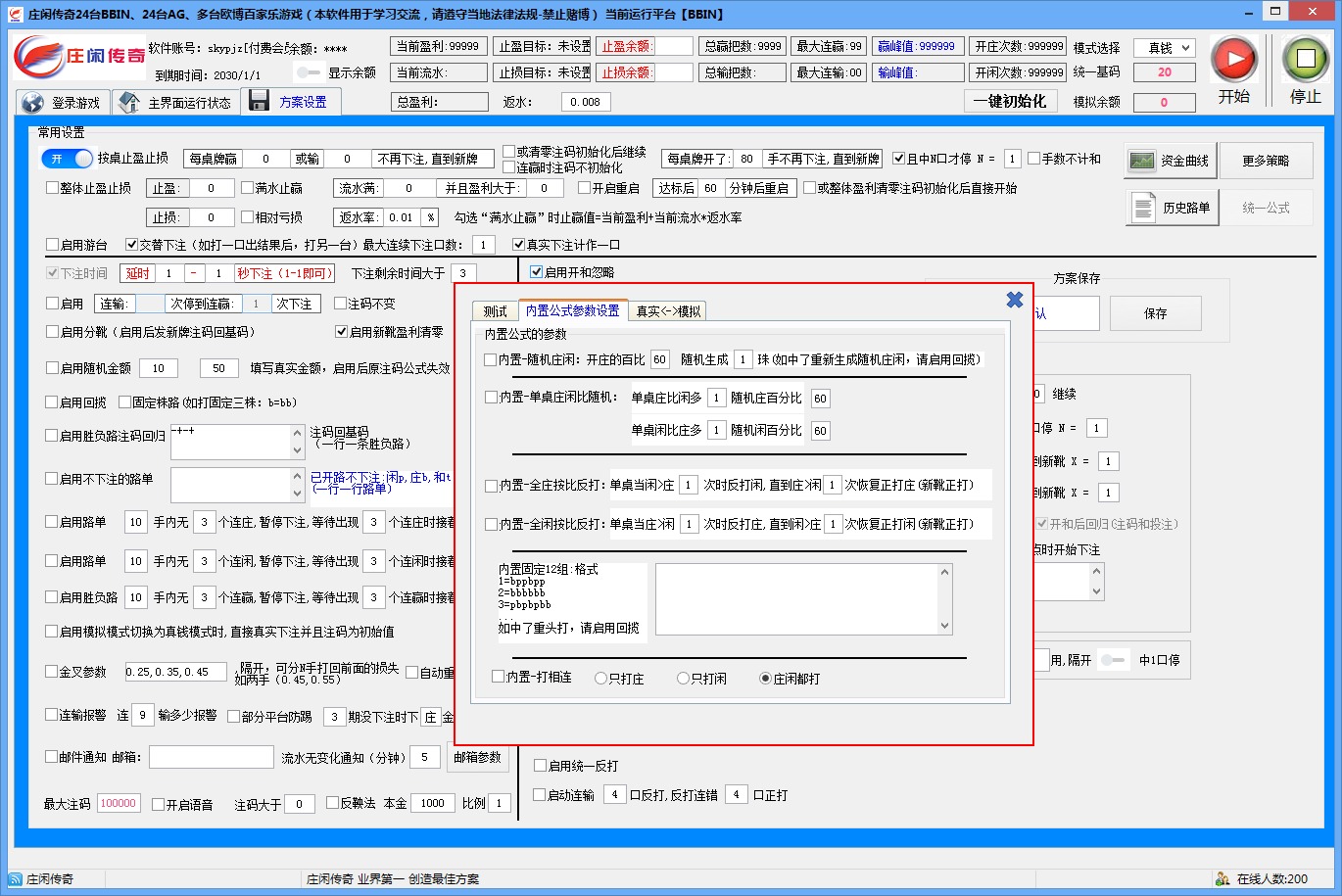Image resolution: width=1342 pixels, height=896 pixels.
Task: Click the 一键初始化 button
Action: point(1009,101)
